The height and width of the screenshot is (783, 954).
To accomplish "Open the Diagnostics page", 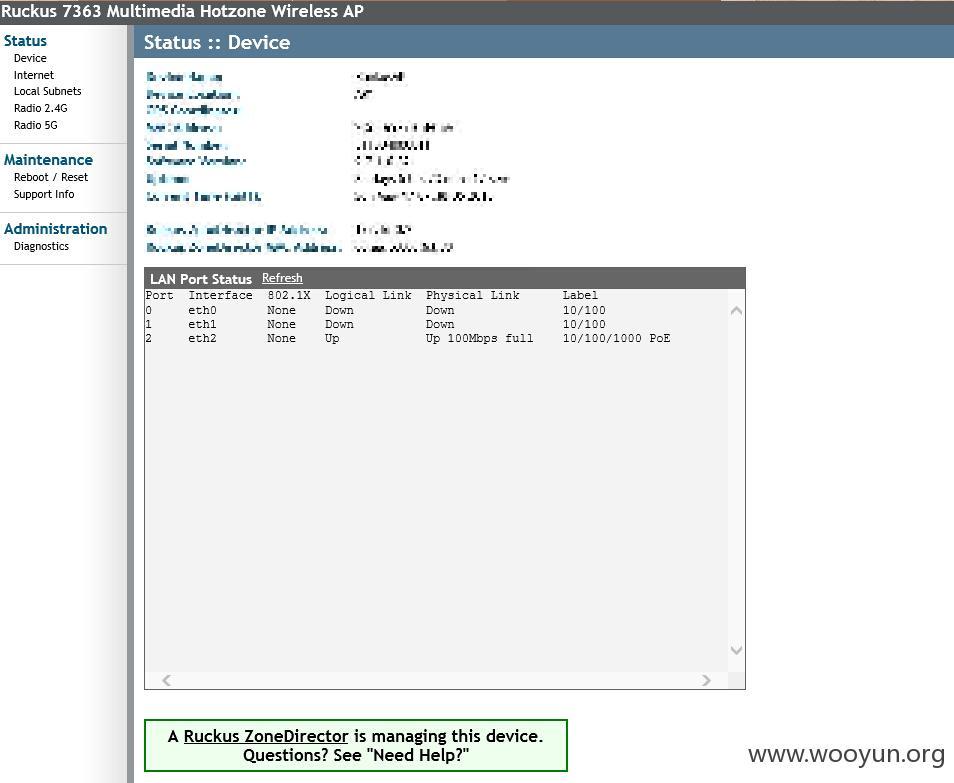I will click(41, 246).
